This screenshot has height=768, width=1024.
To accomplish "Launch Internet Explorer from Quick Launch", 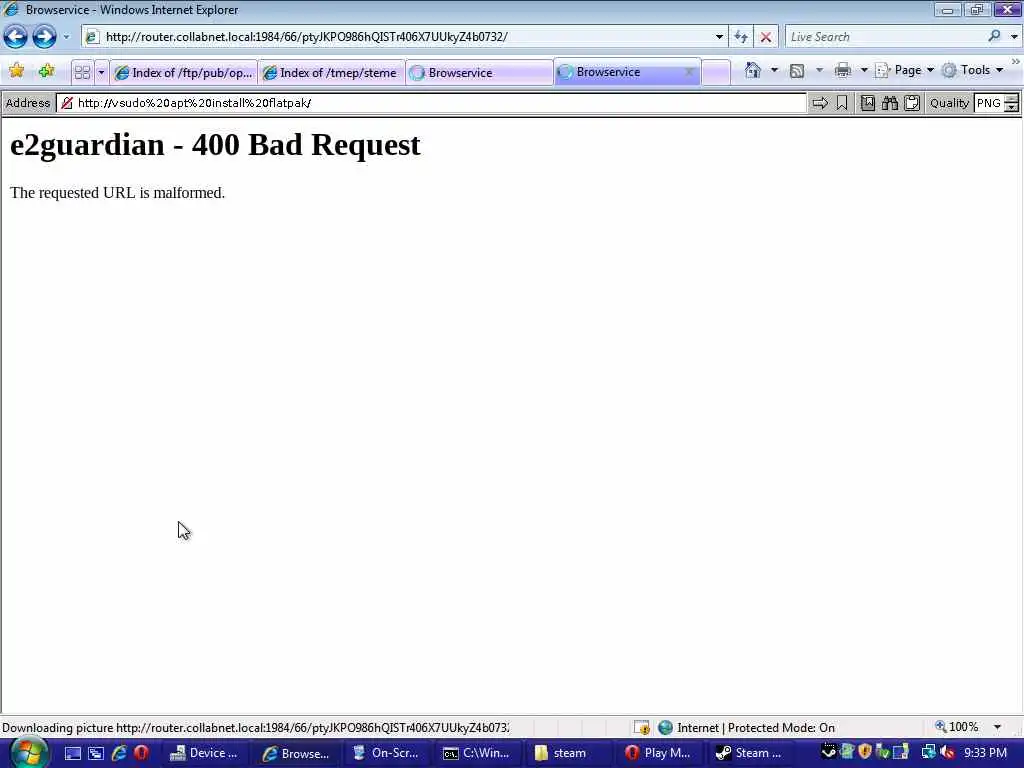I will [119, 753].
